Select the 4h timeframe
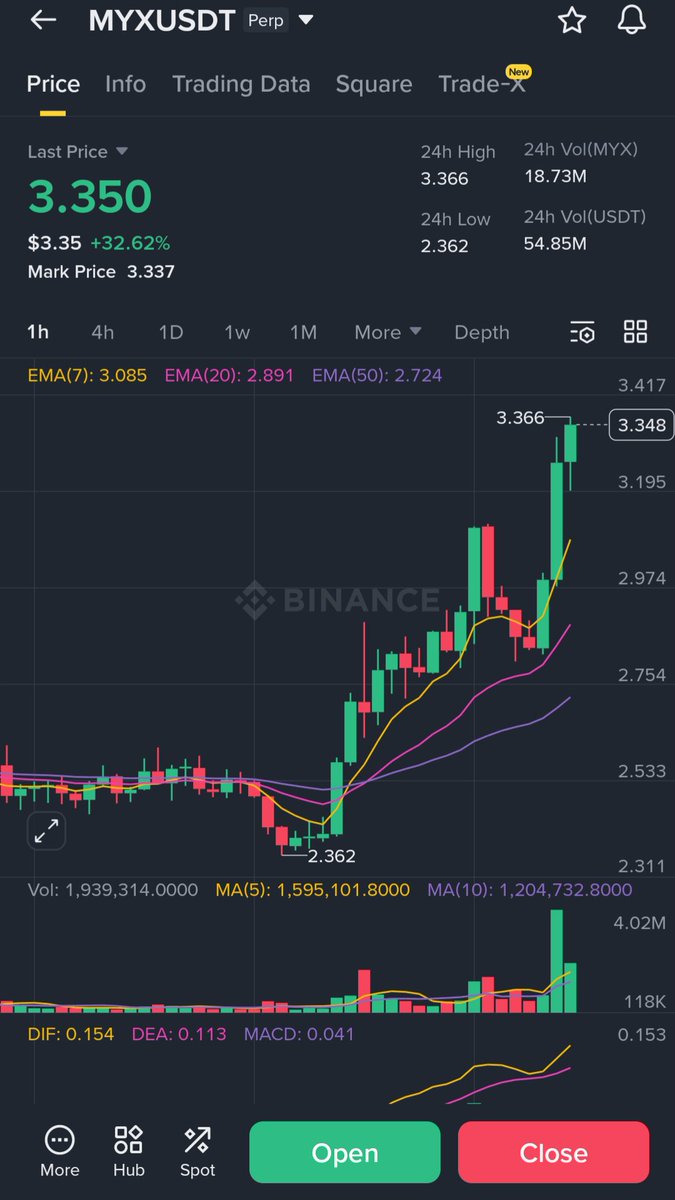The height and width of the screenshot is (1200, 675). [x=102, y=332]
